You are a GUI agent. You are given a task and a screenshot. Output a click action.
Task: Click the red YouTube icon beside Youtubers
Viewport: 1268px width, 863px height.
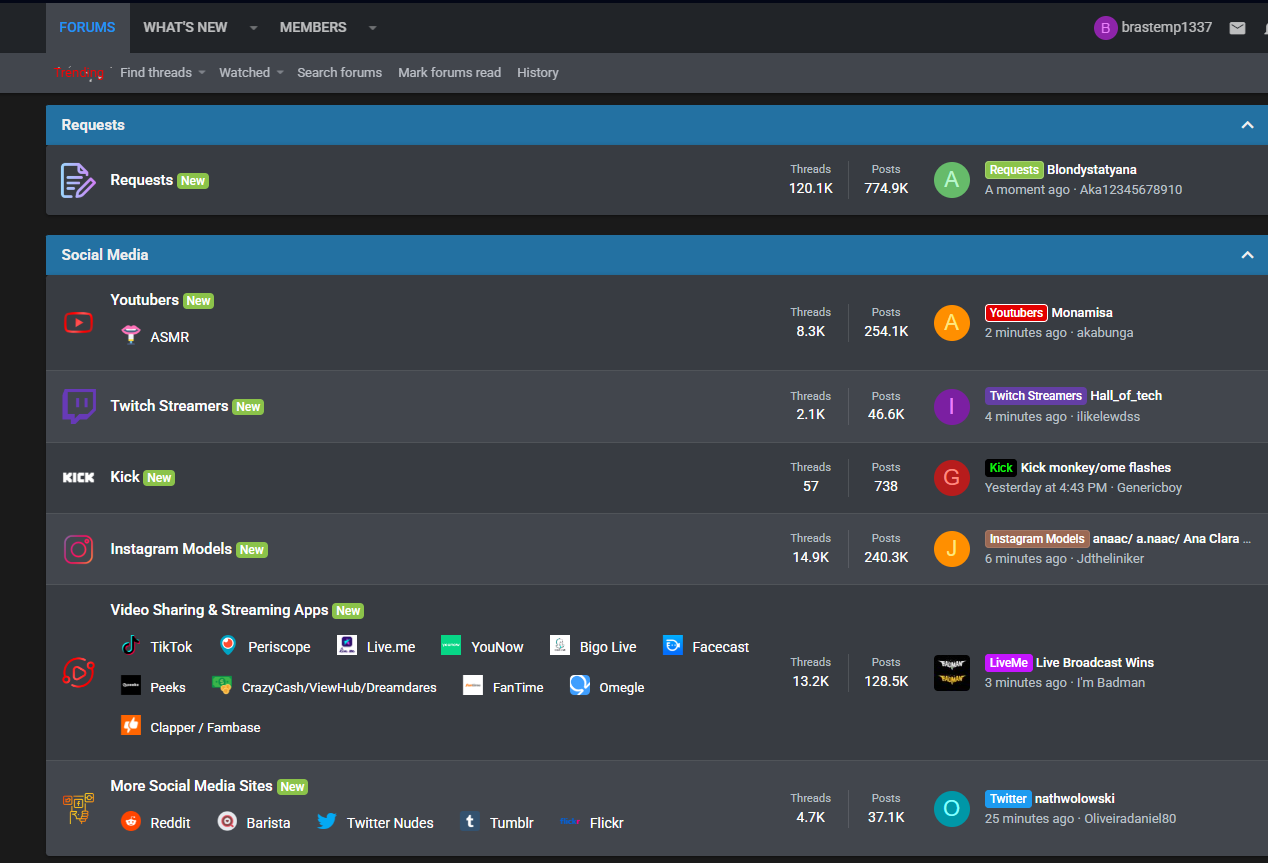pyautogui.click(x=78, y=322)
